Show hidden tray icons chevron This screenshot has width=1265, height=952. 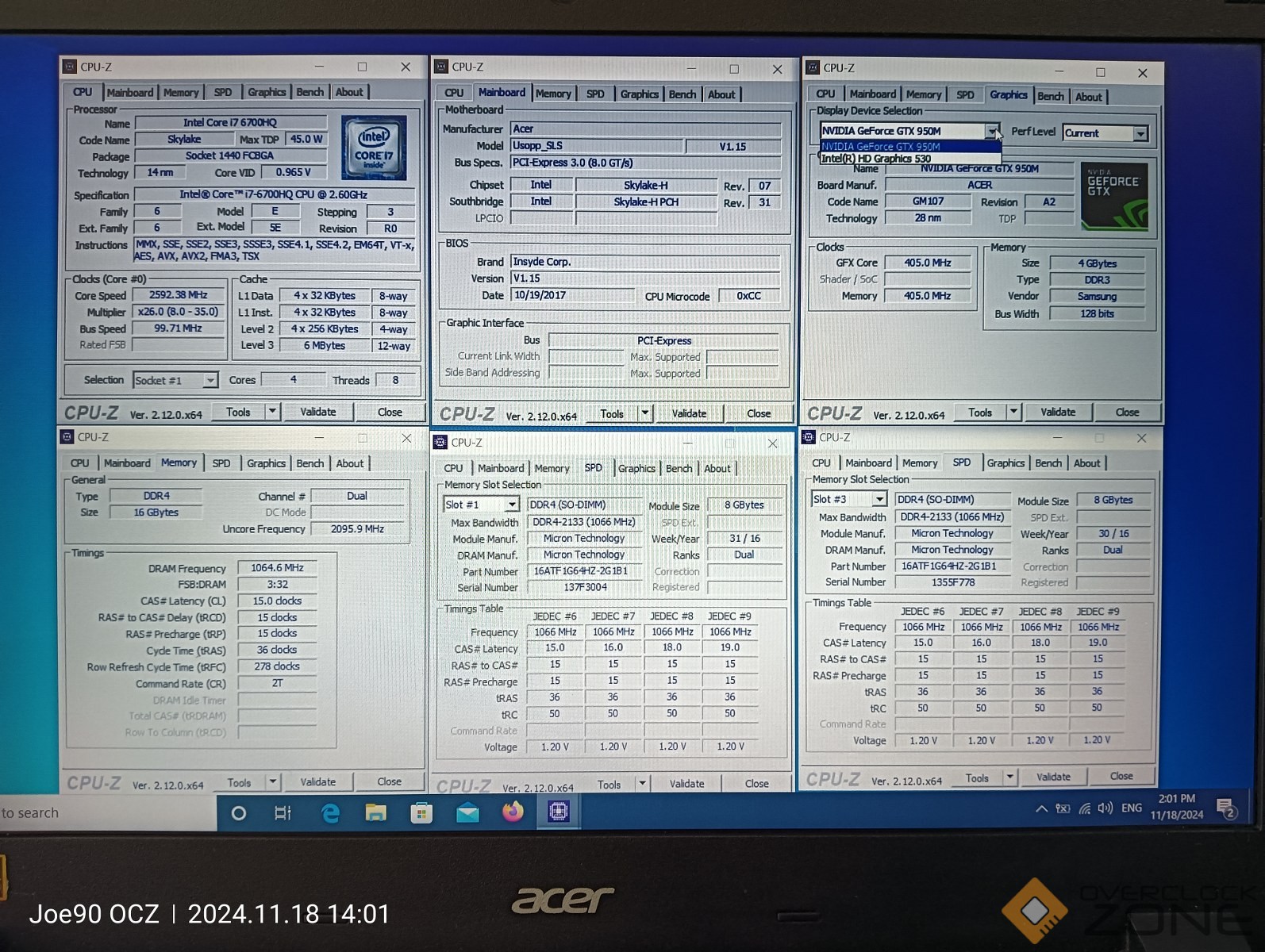point(1041,809)
